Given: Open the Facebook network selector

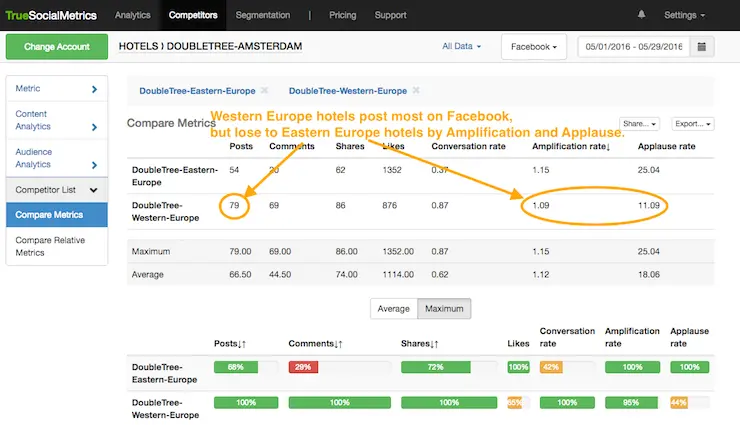Looking at the screenshot, I should pos(534,47).
